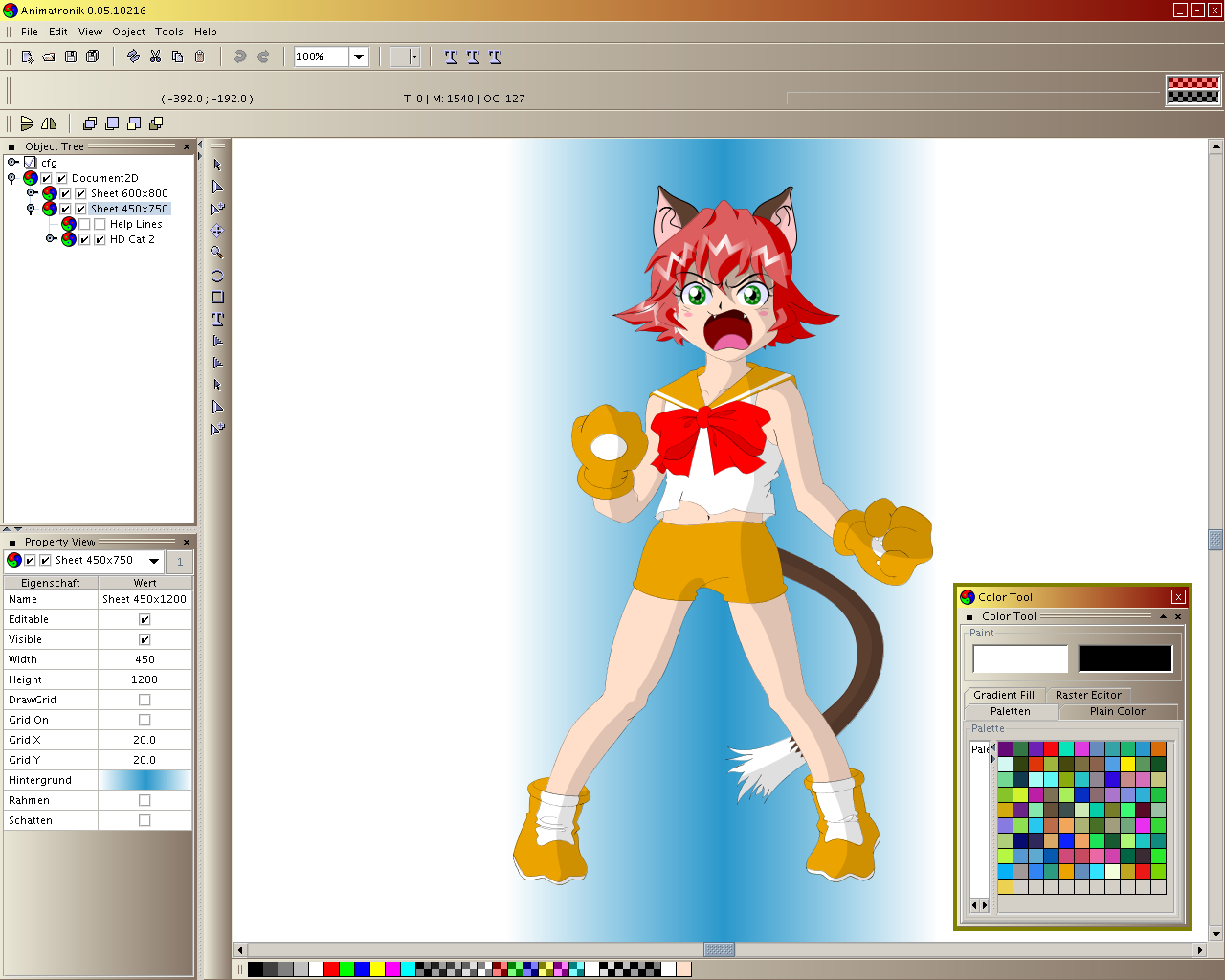Viewport: 1225px width, 980px height.
Task: Close the Object Tree panel
Action: tap(187, 146)
